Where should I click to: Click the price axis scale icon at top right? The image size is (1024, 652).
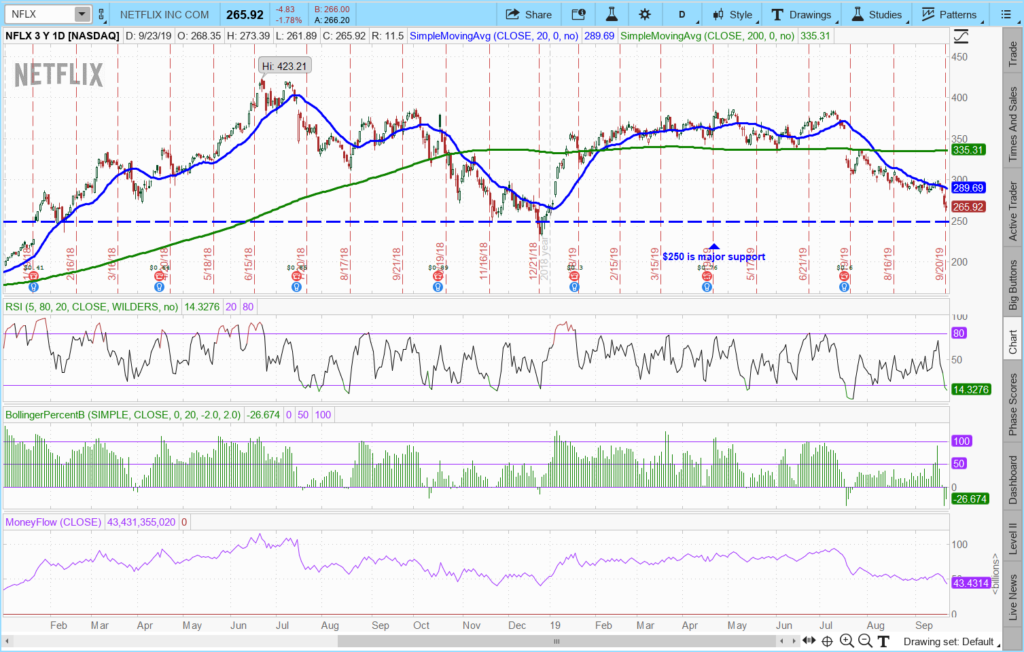pyautogui.click(x=962, y=36)
